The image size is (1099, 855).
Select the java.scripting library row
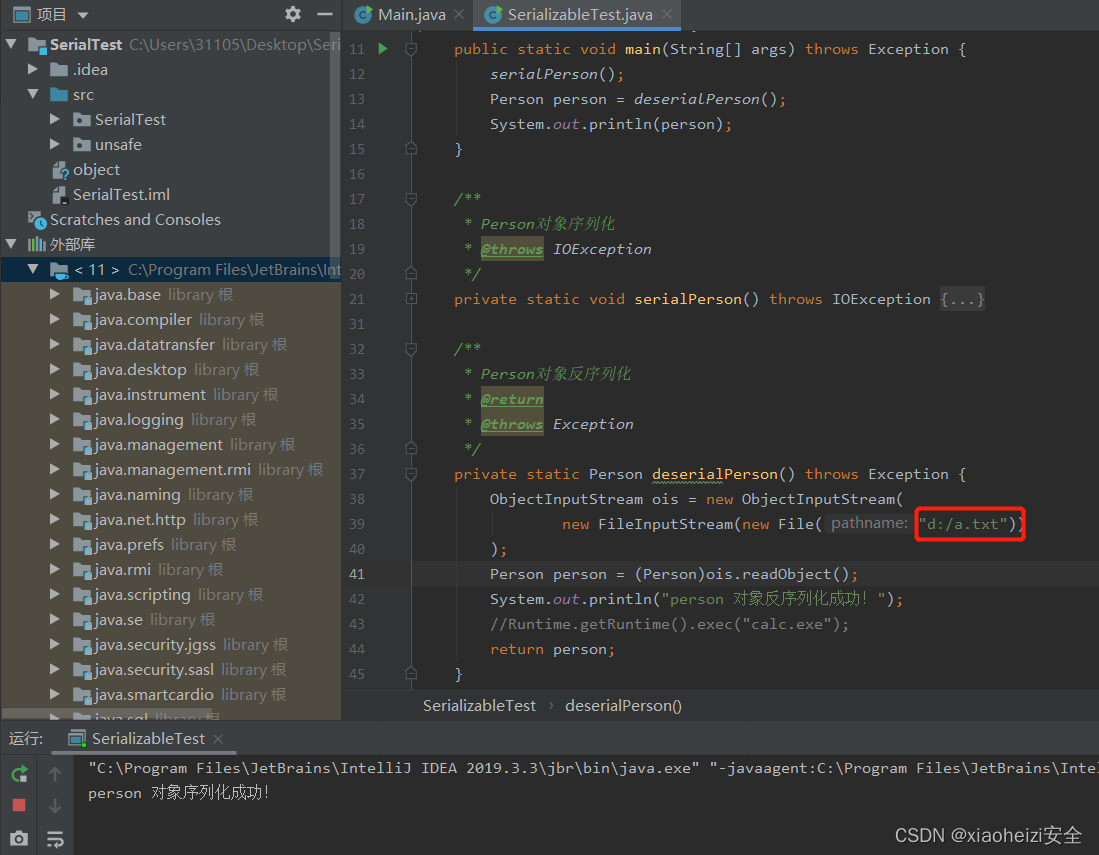(170, 594)
